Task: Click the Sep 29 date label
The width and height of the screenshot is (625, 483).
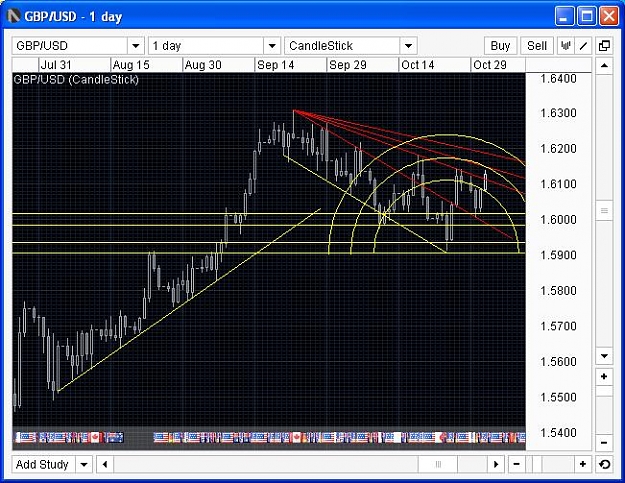Action: pos(348,65)
